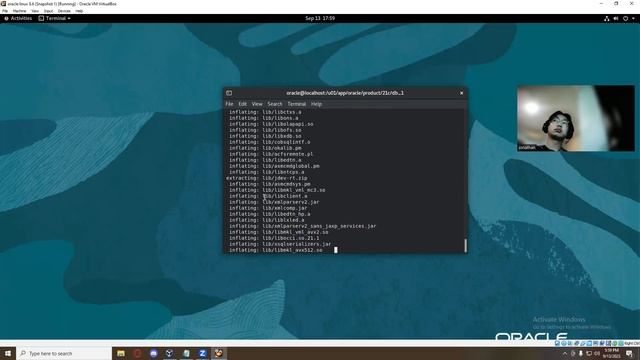Open the Windows Start menu
The width and height of the screenshot is (640, 360).
(x=8, y=353)
